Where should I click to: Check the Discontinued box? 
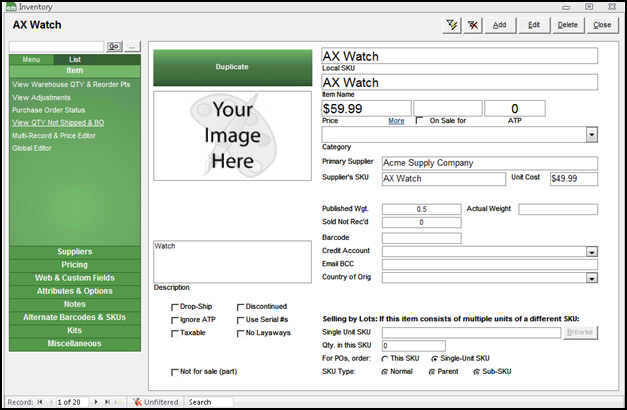tap(240, 307)
